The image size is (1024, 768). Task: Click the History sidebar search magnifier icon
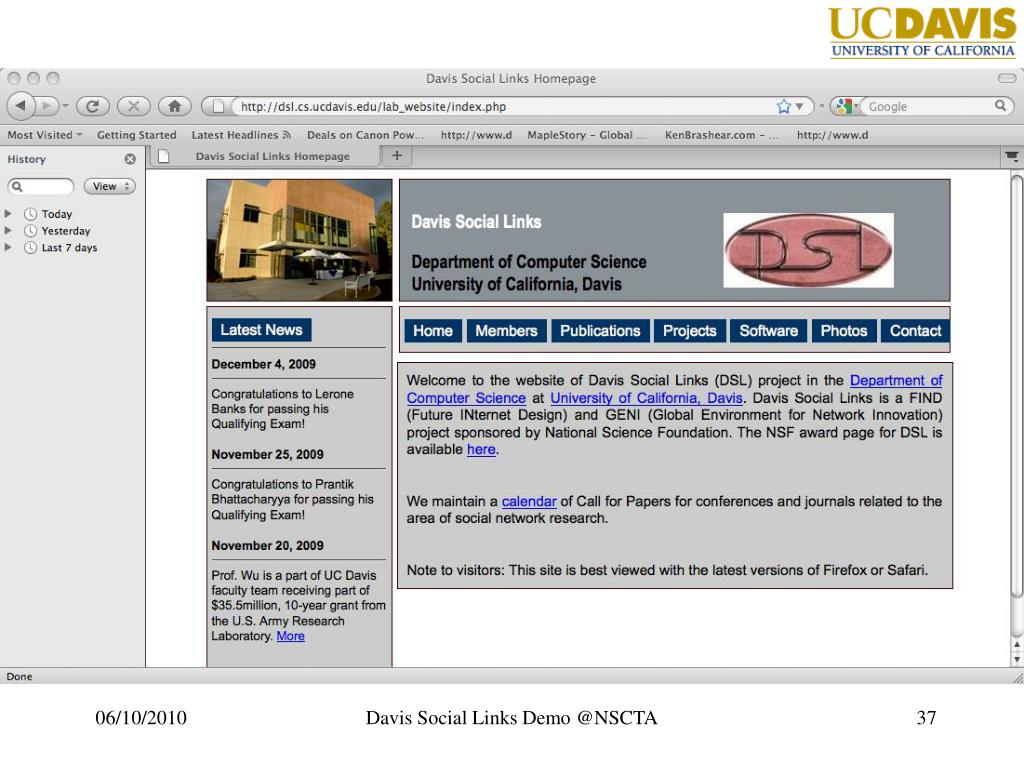tap(17, 187)
